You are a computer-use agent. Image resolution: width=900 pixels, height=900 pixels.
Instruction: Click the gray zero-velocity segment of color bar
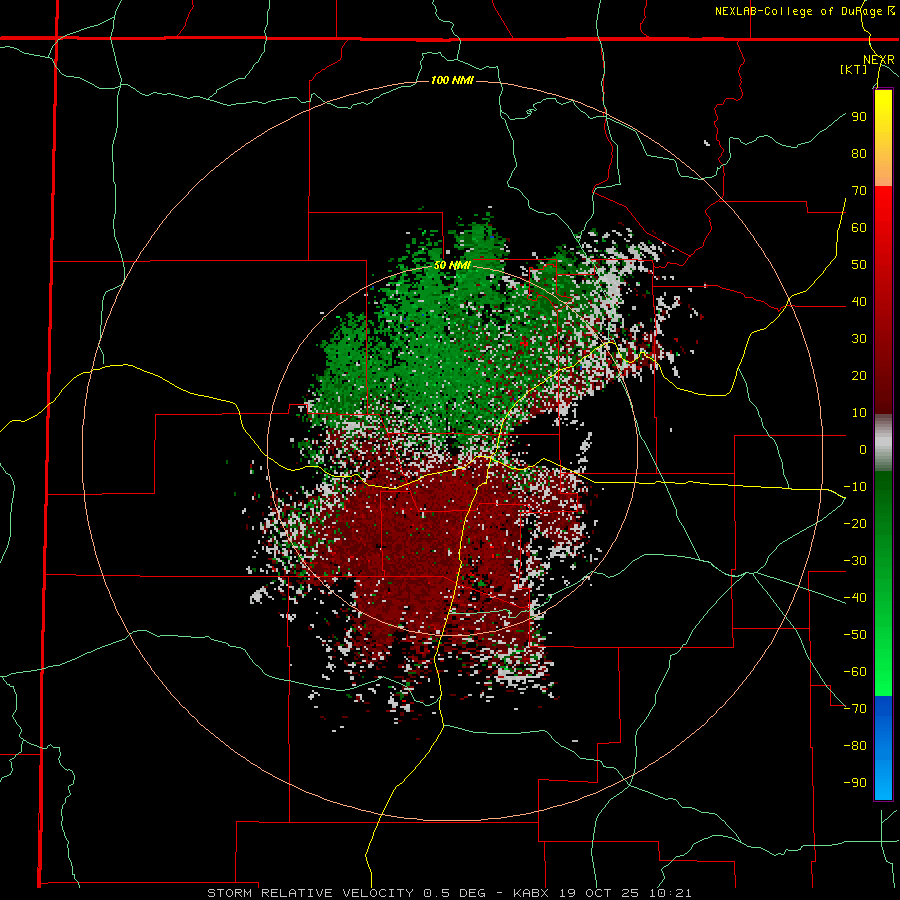883,442
